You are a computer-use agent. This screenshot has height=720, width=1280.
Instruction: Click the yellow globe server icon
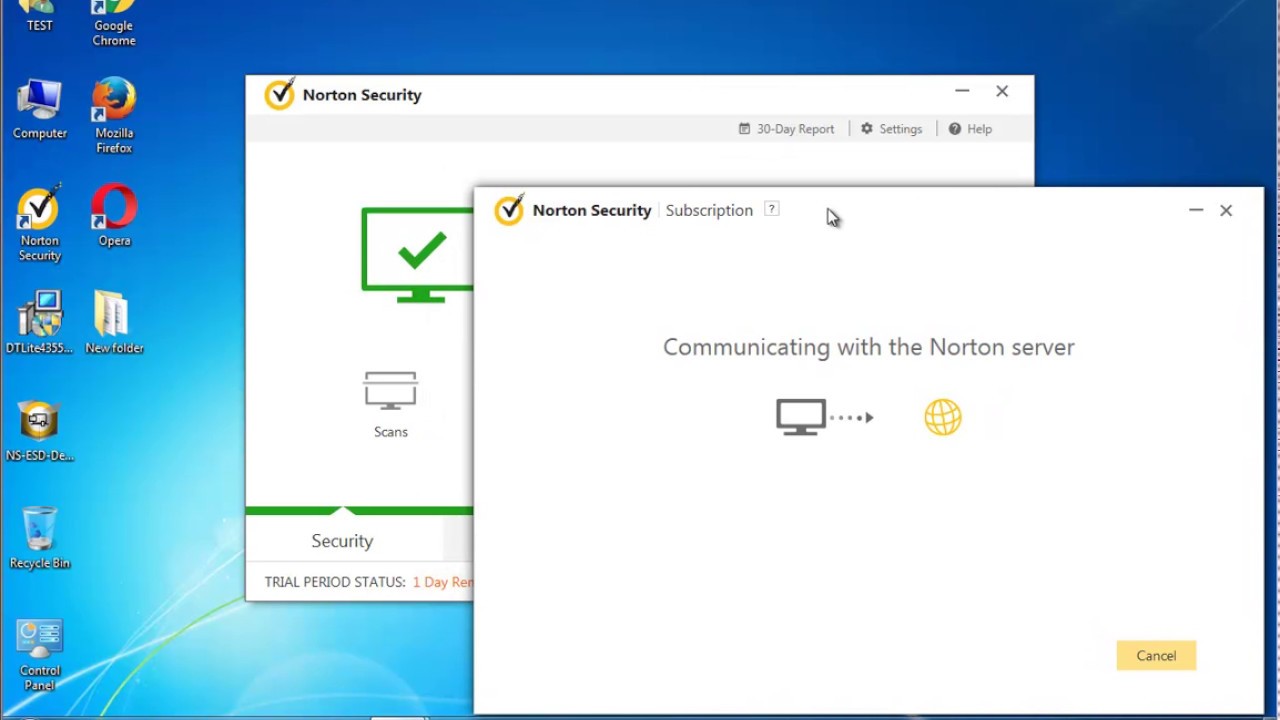tap(943, 417)
